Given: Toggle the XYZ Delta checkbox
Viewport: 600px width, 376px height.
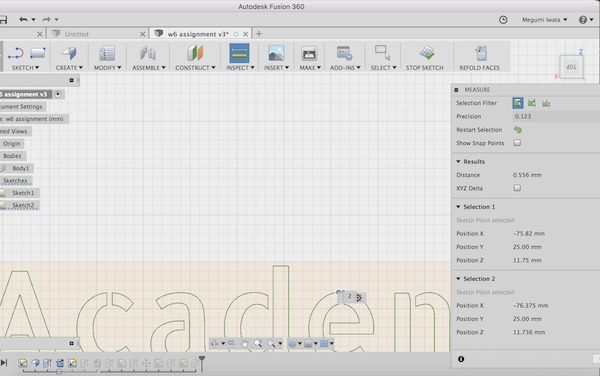Looking at the screenshot, I should [517, 188].
